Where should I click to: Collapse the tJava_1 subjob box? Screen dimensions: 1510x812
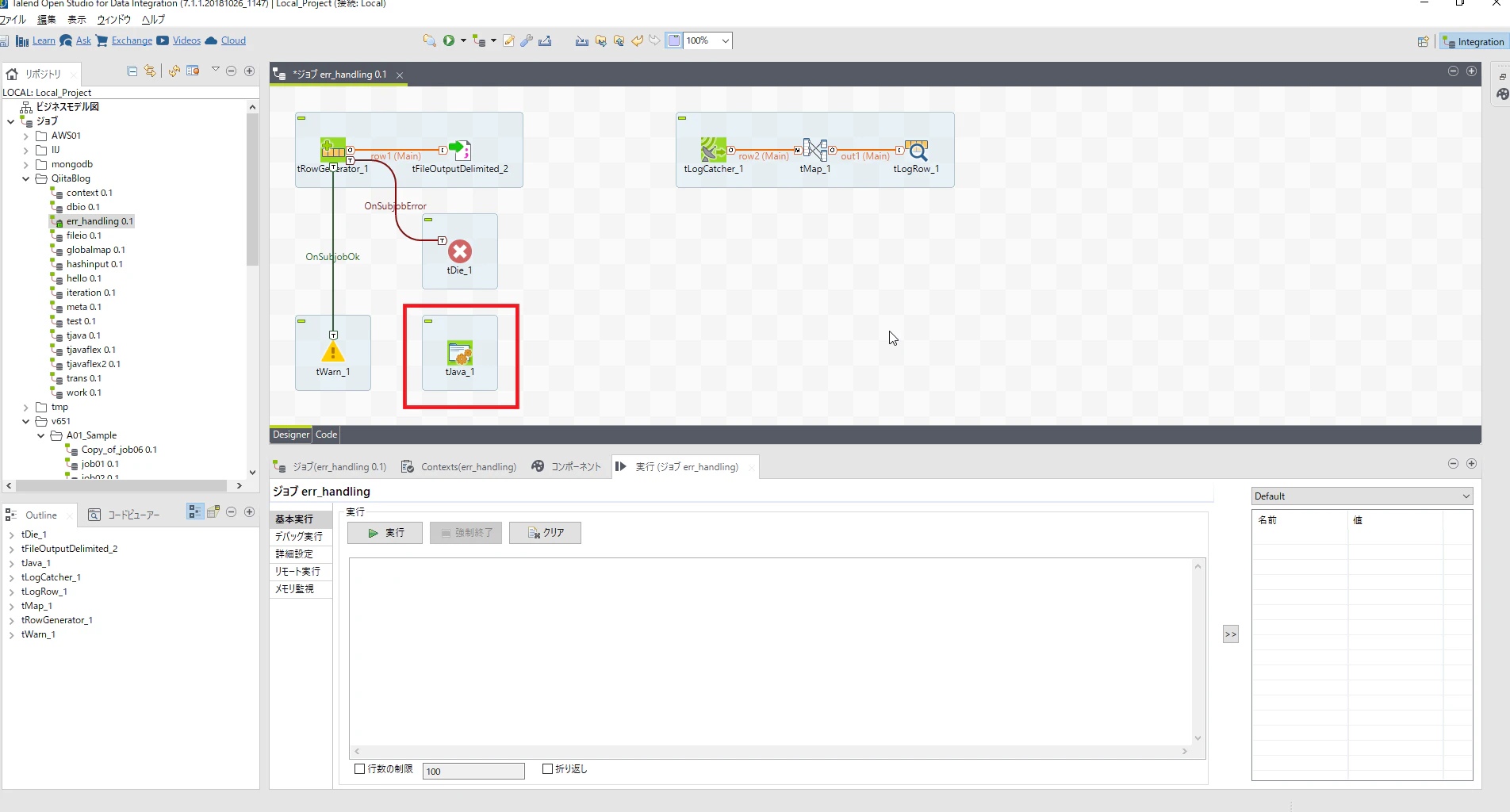click(428, 321)
